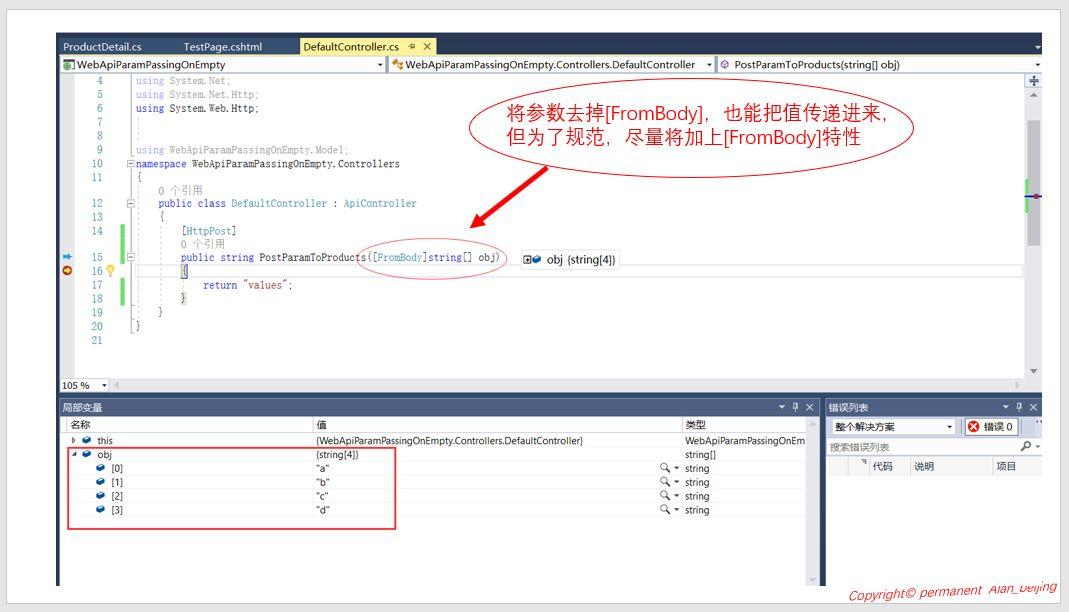Click the variable icon beside this in 局部变量
The height and width of the screenshot is (612, 1069).
coord(87,440)
